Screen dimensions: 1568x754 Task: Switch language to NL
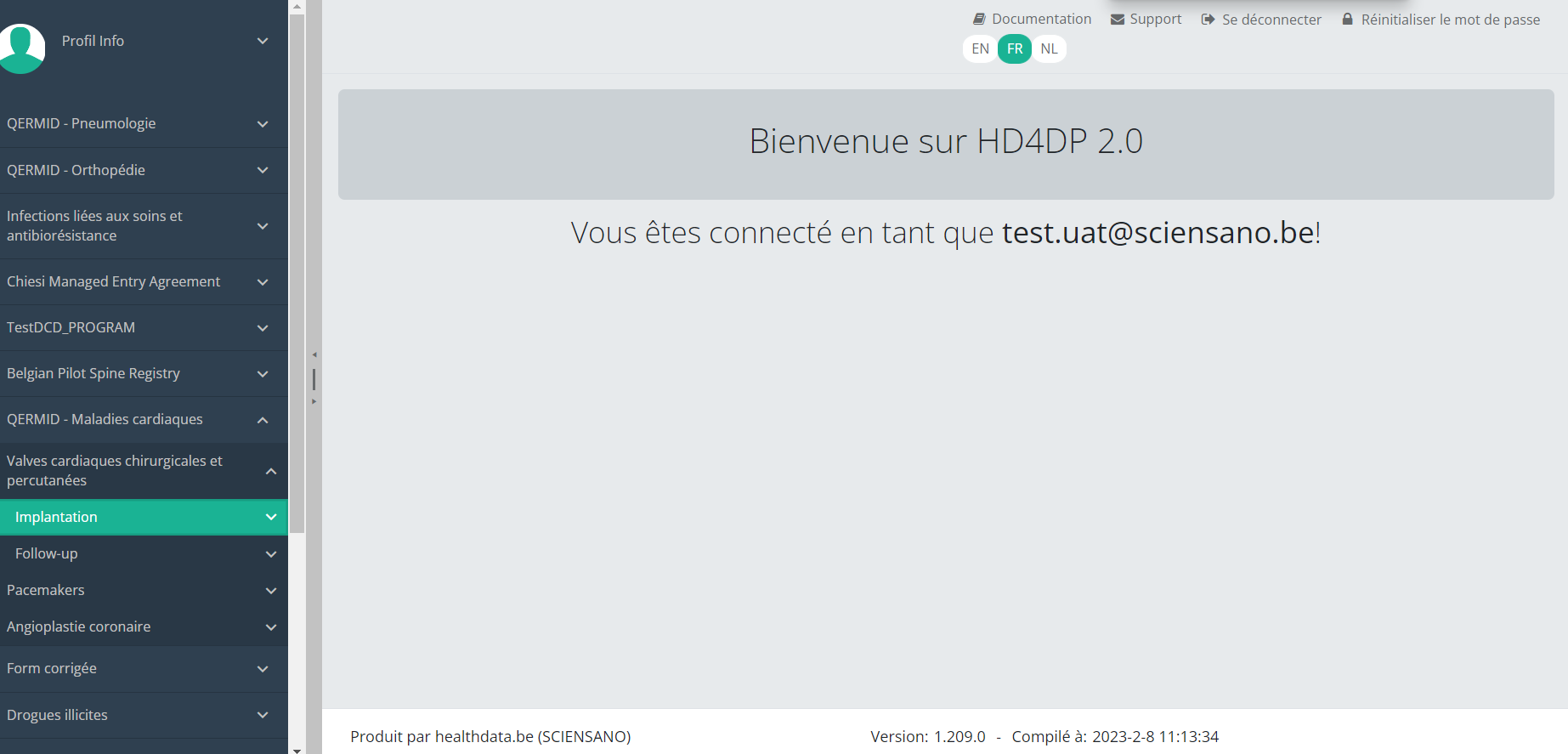[x=1049, y=48]
